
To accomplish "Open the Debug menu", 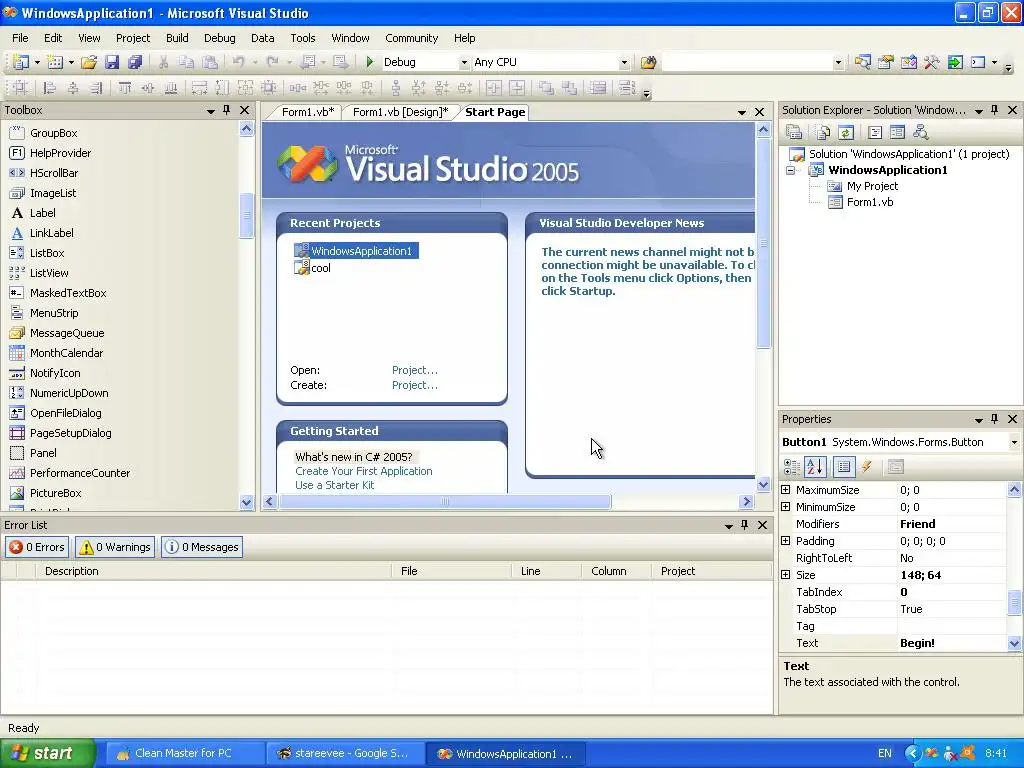I will (219, 38).
